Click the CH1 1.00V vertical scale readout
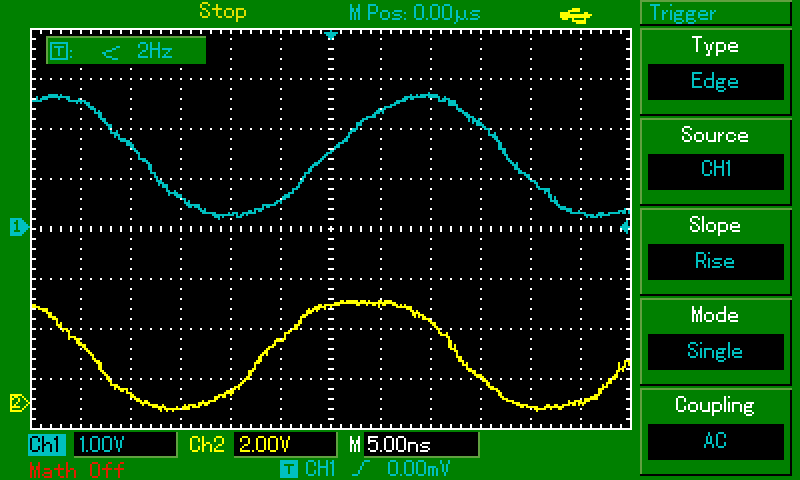Viewport: 800px width, 480px height. [x=98, y=444]
